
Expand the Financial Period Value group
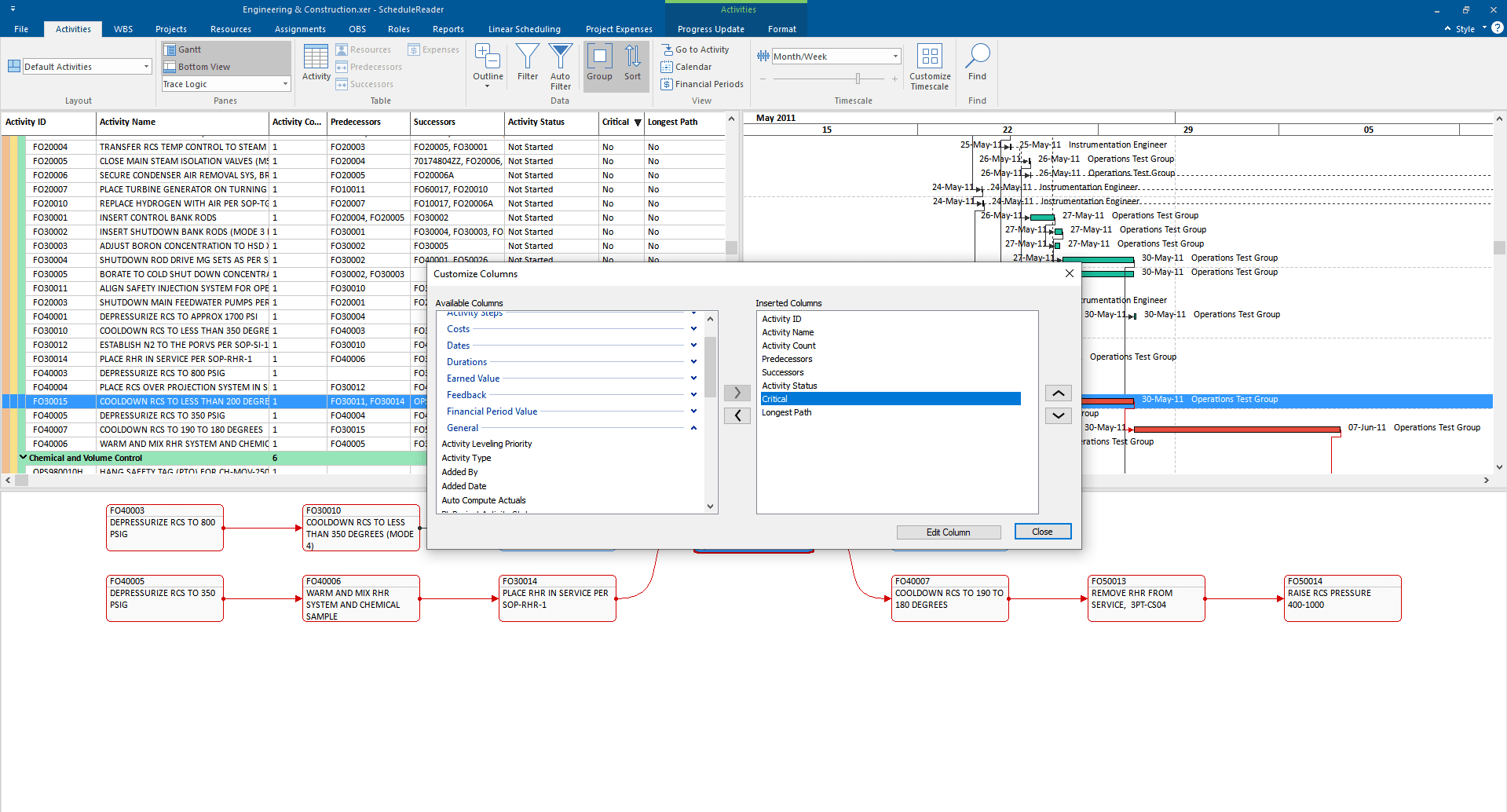[693, 411]
